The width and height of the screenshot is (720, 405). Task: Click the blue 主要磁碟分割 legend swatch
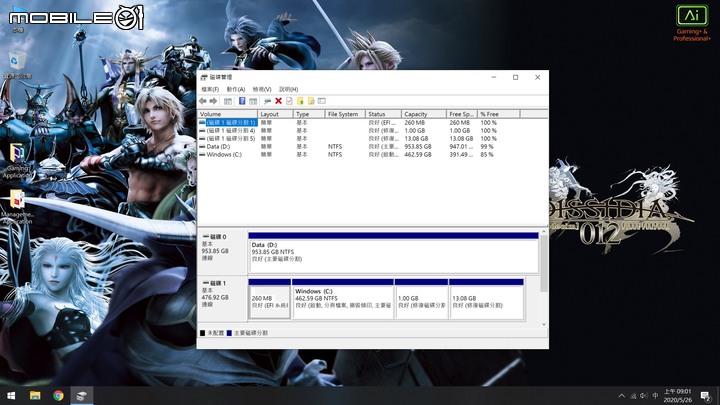[229, 333]
